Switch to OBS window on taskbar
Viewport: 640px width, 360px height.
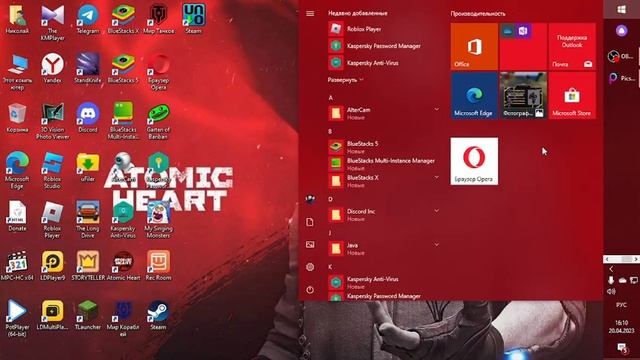(x=622, y=56)
